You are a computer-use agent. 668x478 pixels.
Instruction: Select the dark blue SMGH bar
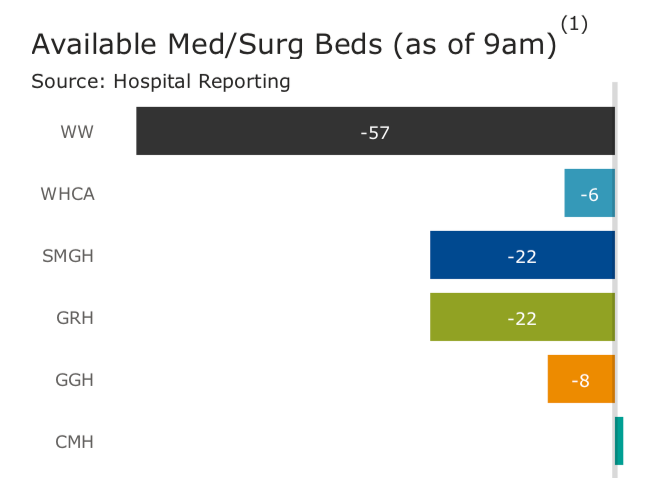pos(470,255)
